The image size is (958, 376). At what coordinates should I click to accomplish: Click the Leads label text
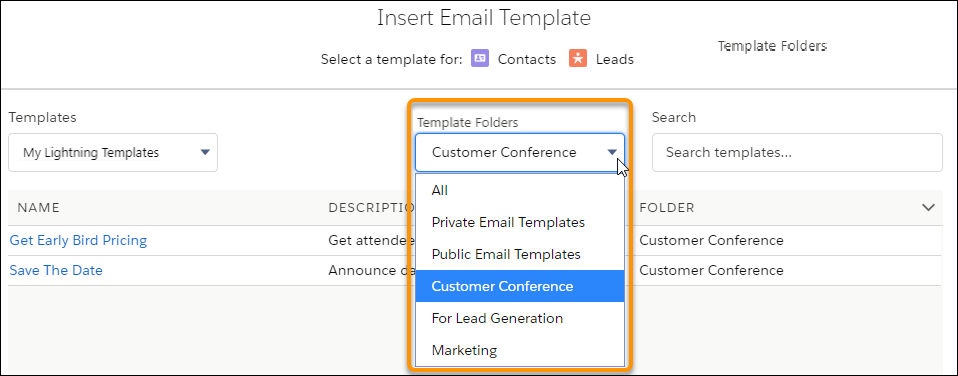(x=615, y=59)
